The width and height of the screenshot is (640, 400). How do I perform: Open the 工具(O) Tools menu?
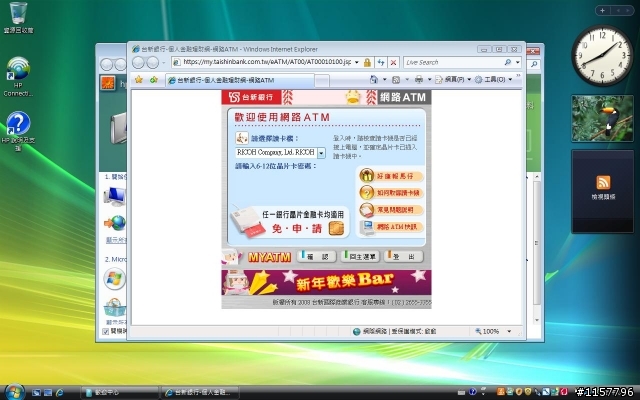pos(493,80)
